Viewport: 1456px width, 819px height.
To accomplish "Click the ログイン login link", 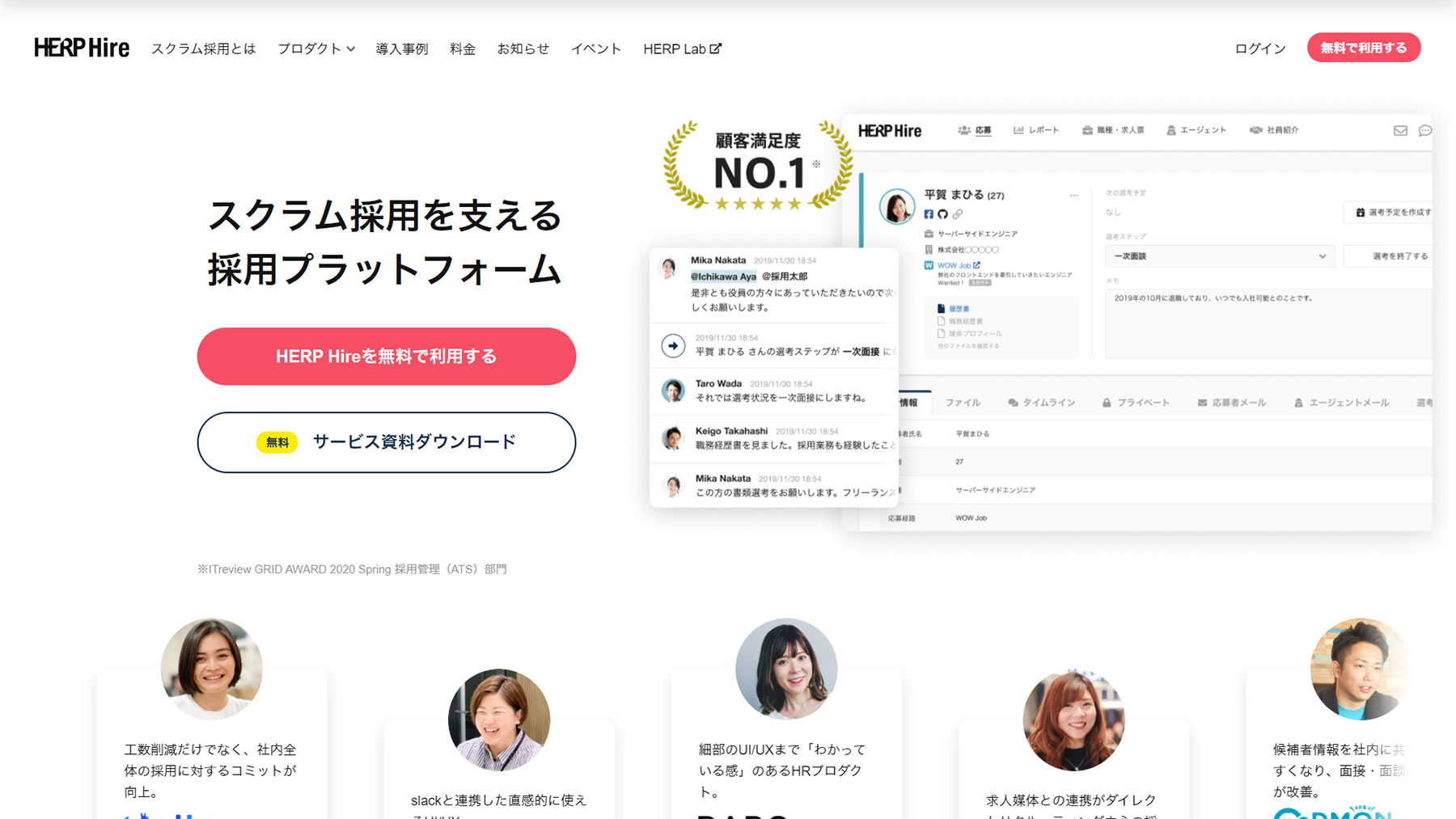I will [1260, 49].
